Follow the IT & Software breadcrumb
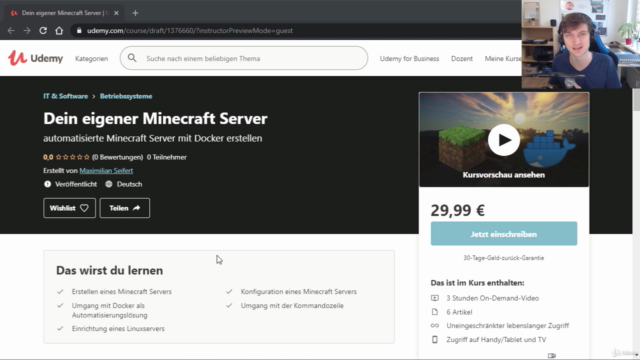The image size is (640, 360). [66, 96]
